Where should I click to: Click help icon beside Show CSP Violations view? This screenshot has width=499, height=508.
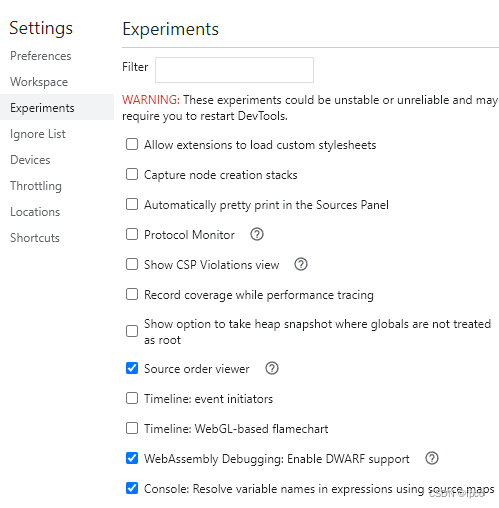click(301, 264)
